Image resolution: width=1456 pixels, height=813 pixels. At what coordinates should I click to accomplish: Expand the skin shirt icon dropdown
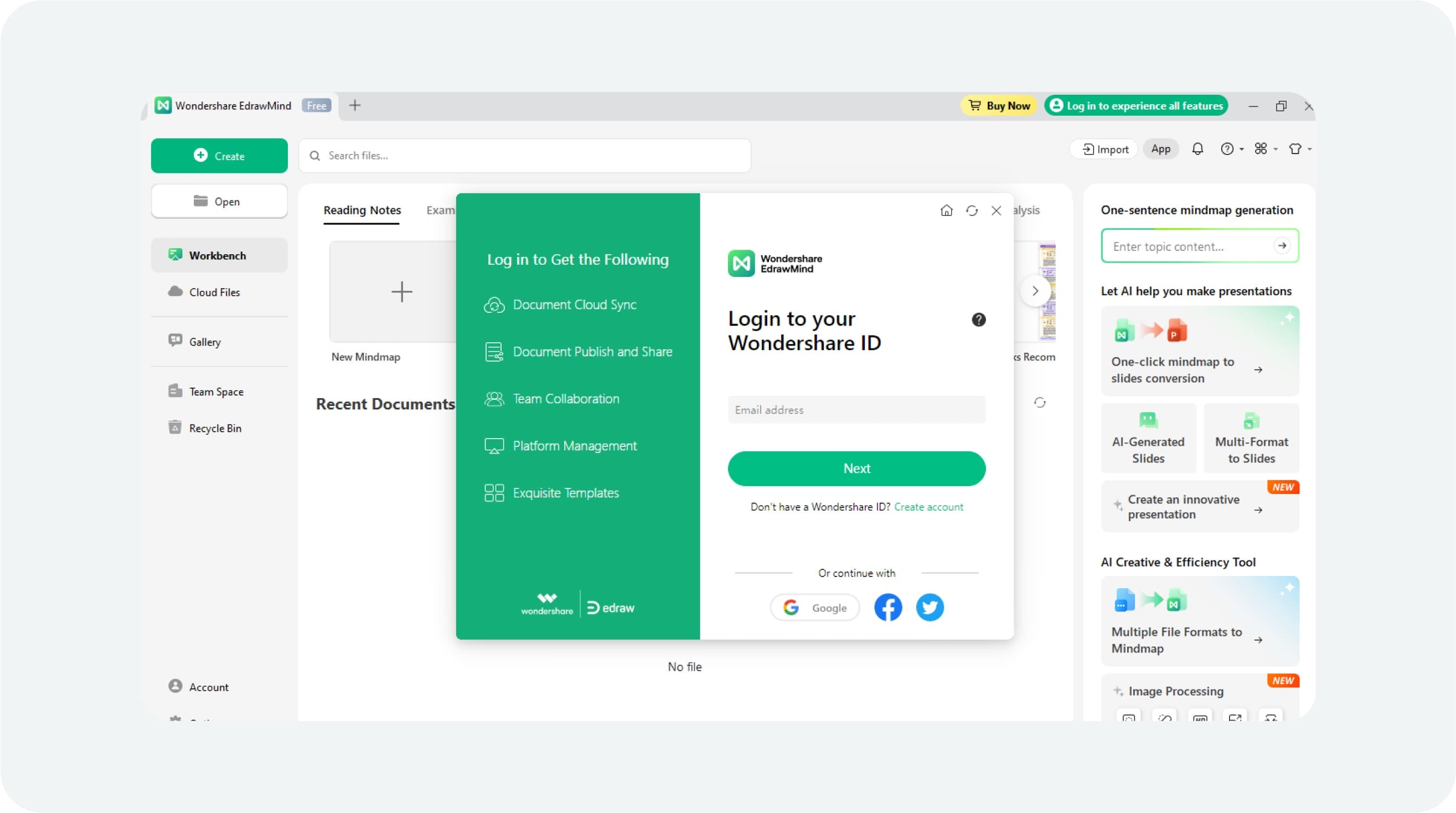1299,150
